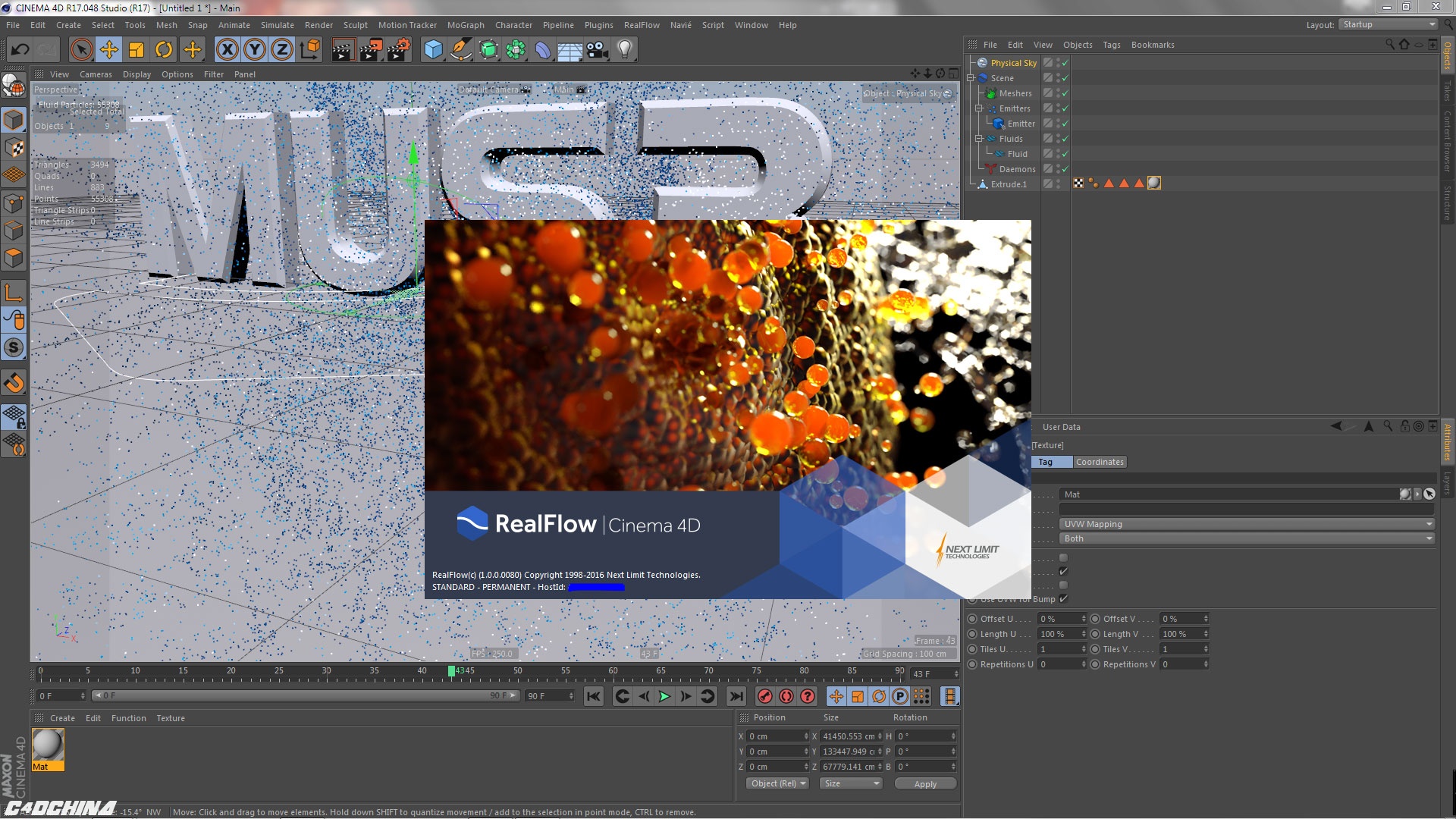Go to end of animation
1456x819 pixels.
[736, 696]
